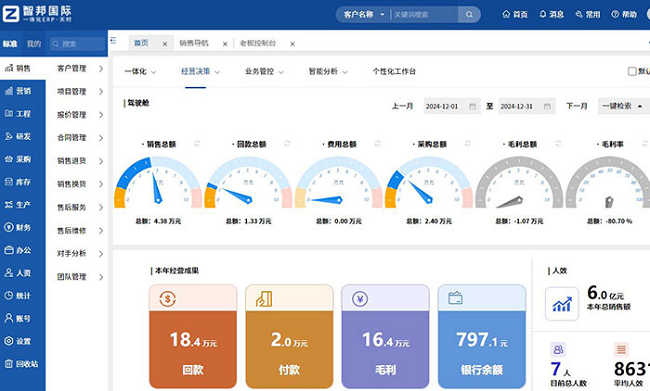650x391 pixels.
Task: Open the 财务 finance module in sidebar
Action: click(x=18, y=227)
